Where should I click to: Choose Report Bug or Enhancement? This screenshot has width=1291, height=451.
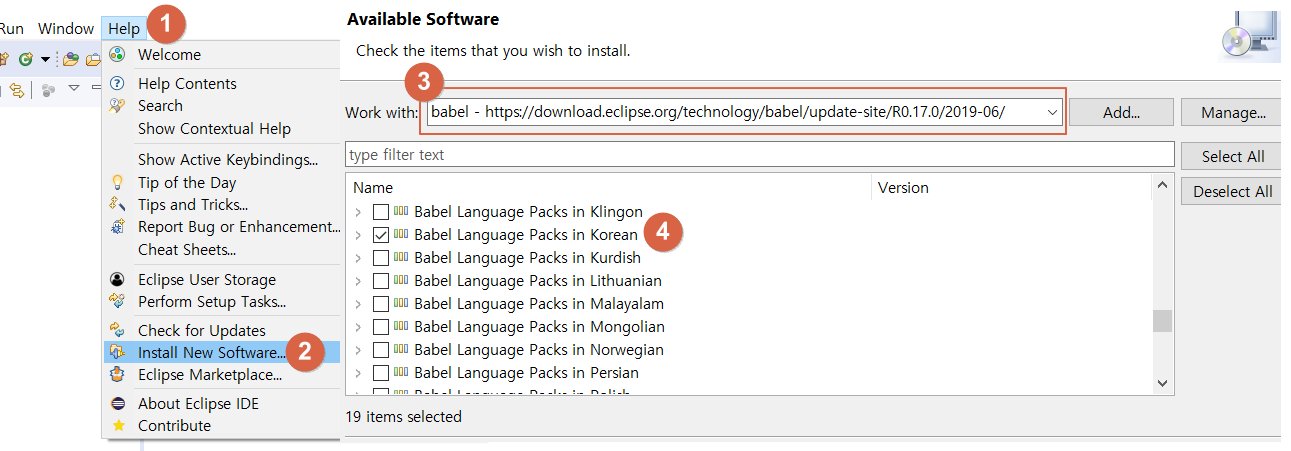pos(239,227)
